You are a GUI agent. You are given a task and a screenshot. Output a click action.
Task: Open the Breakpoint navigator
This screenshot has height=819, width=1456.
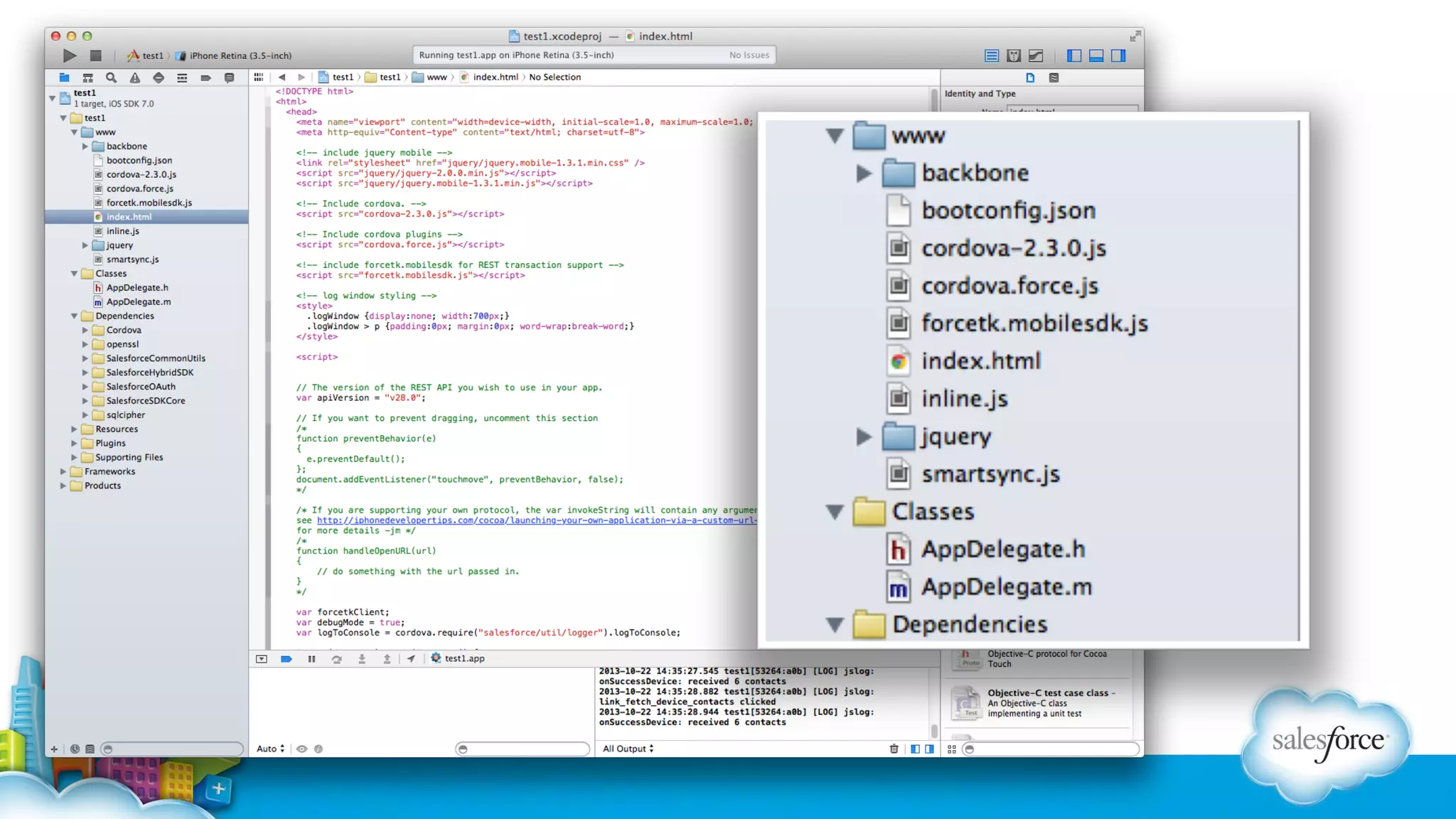point(205,77)
